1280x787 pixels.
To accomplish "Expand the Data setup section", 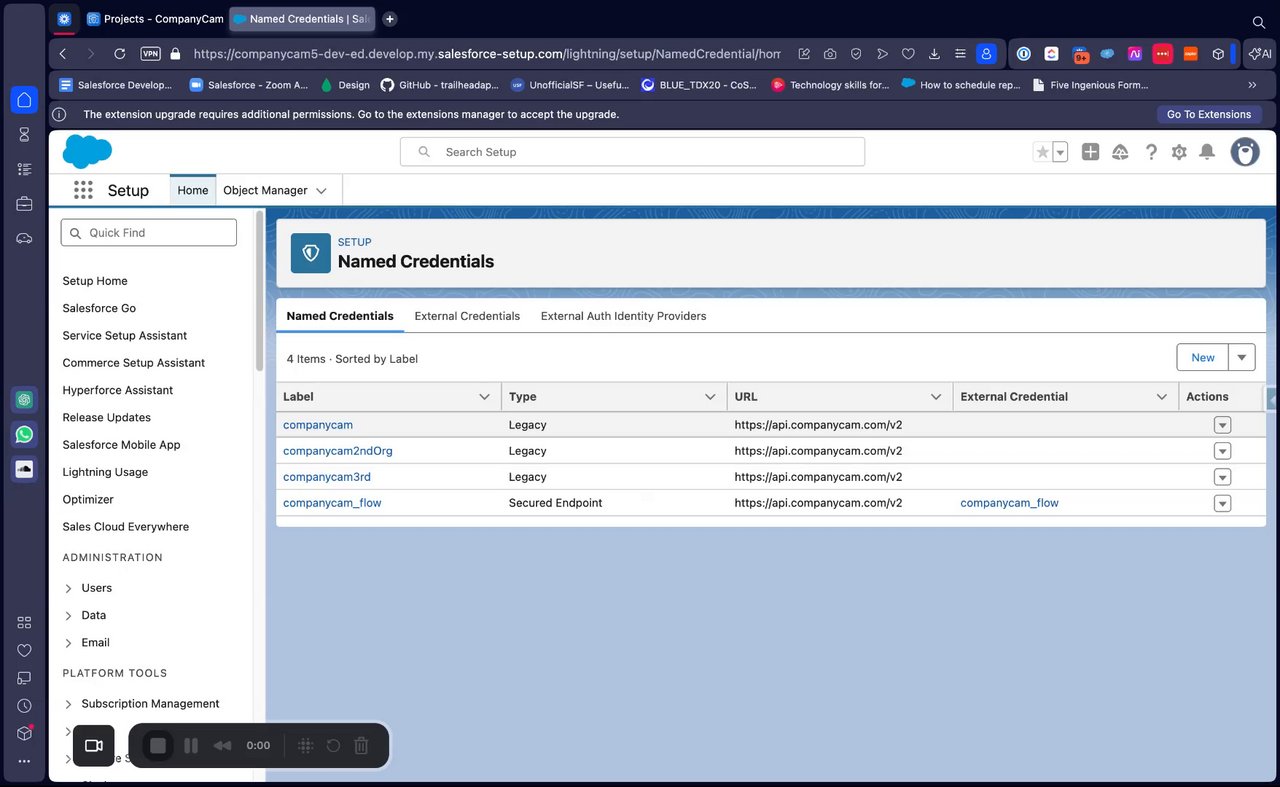I will [x=68, y=615].
